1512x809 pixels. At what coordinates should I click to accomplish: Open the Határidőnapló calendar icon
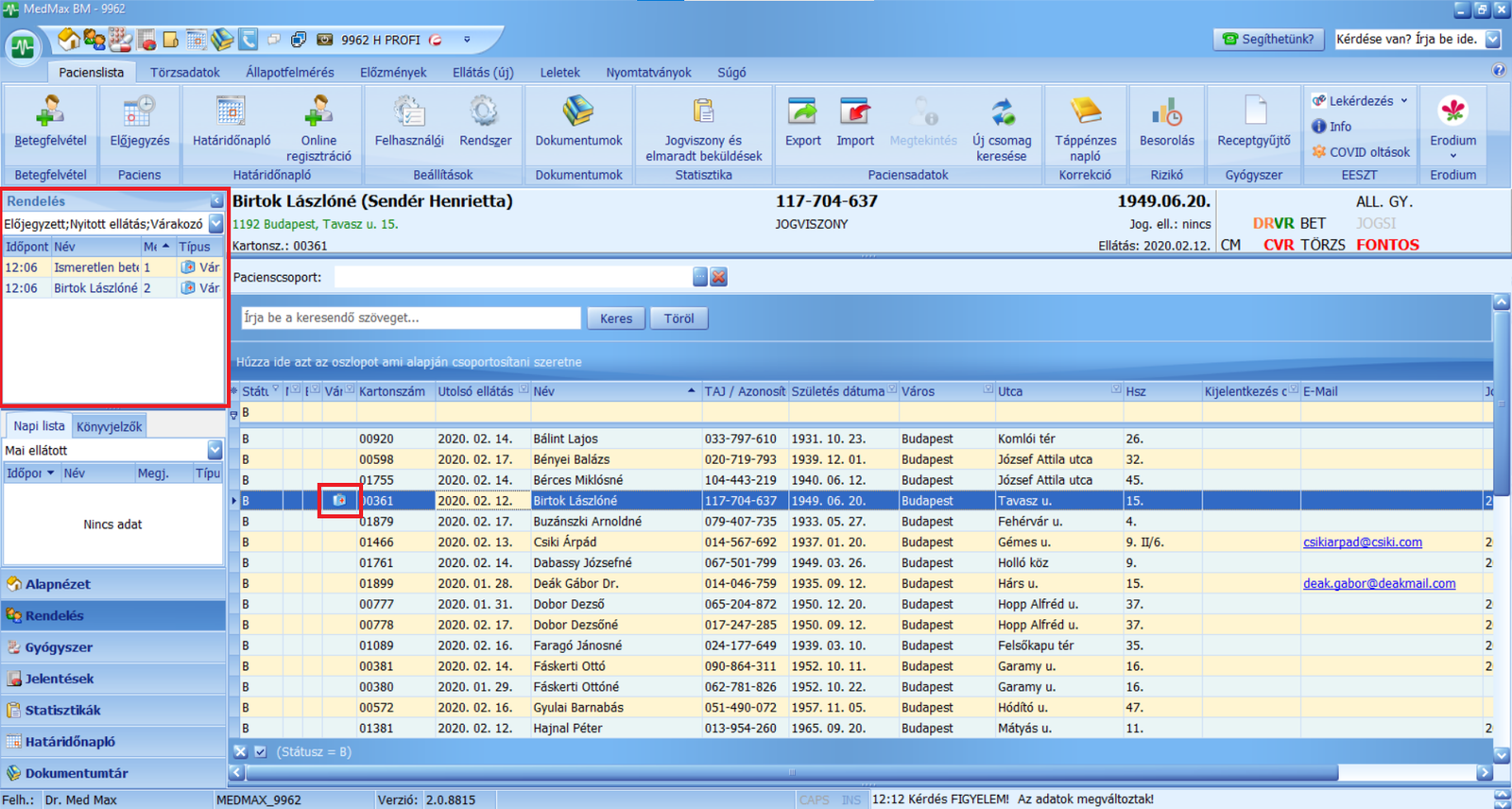point(231,112)
